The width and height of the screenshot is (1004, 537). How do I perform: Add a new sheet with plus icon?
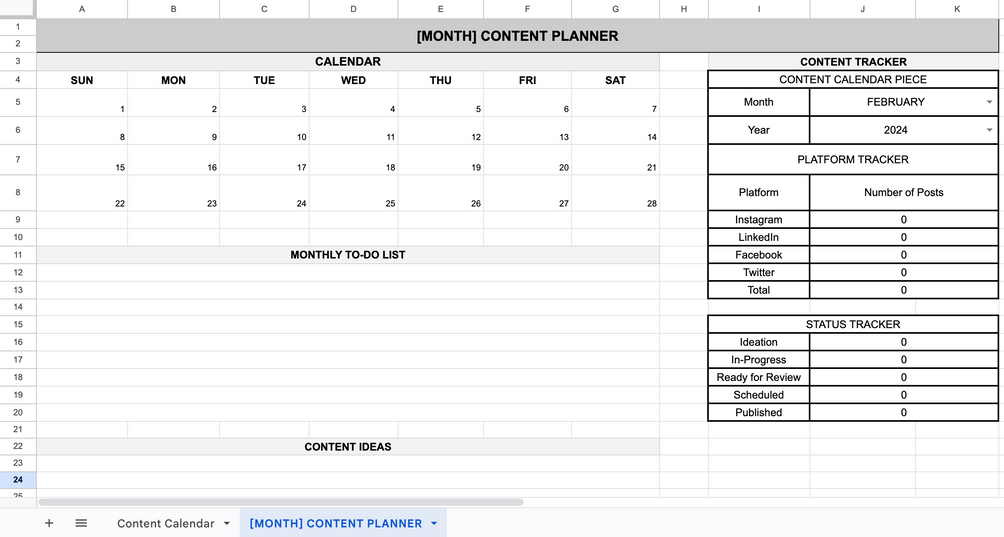[x=49, y=523]
